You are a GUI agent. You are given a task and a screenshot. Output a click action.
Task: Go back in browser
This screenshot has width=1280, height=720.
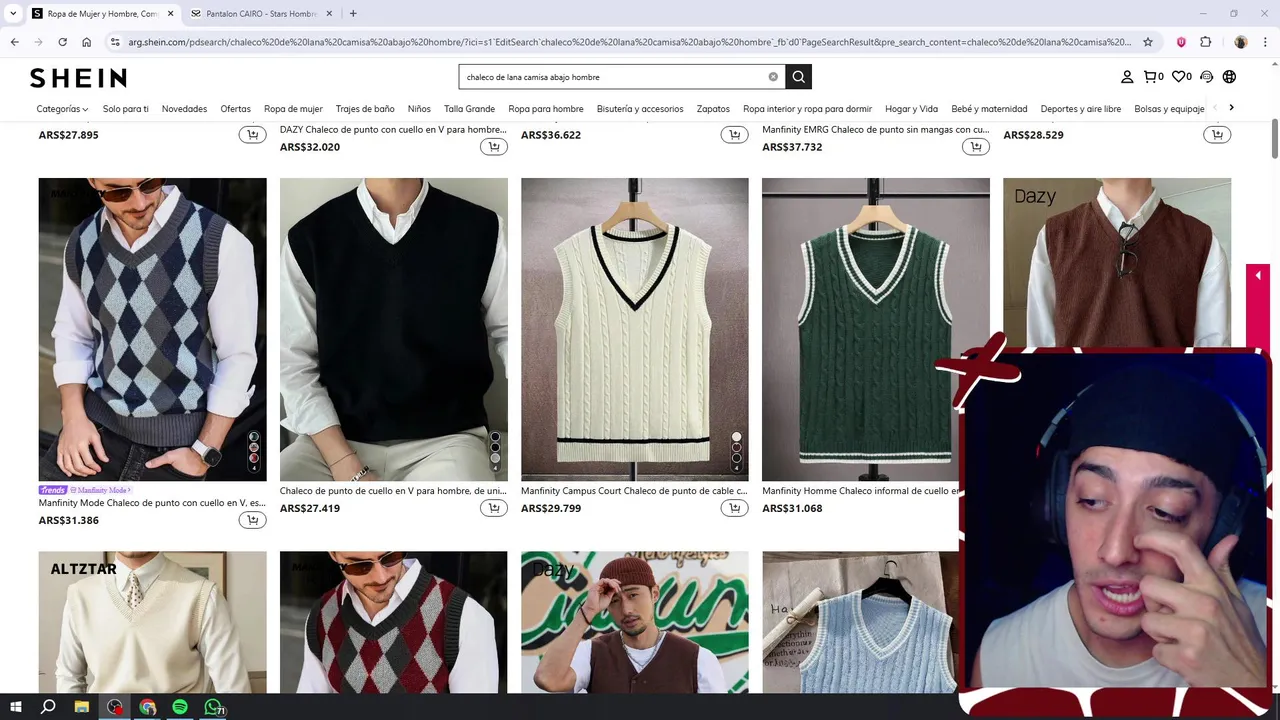click(x=14, y=42)
